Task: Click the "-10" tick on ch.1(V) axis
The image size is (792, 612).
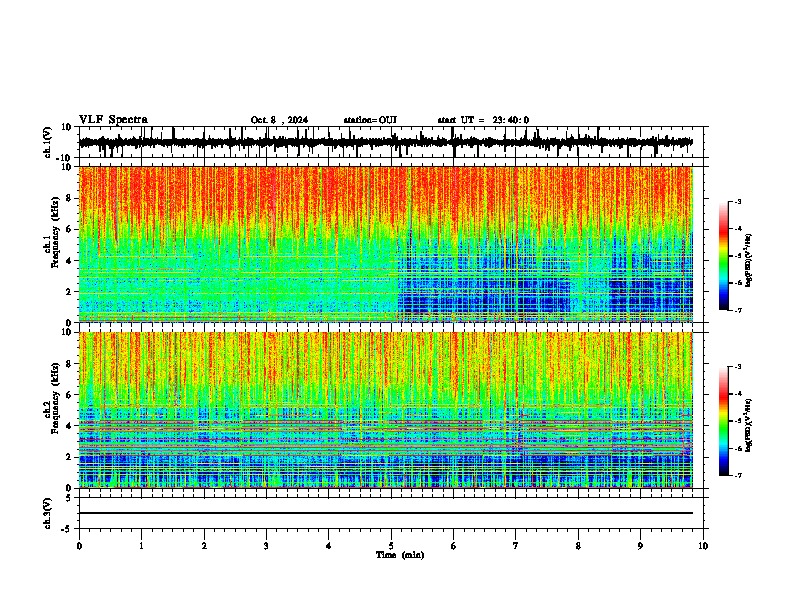Action: pyautogui.click(x=65, y=158)
